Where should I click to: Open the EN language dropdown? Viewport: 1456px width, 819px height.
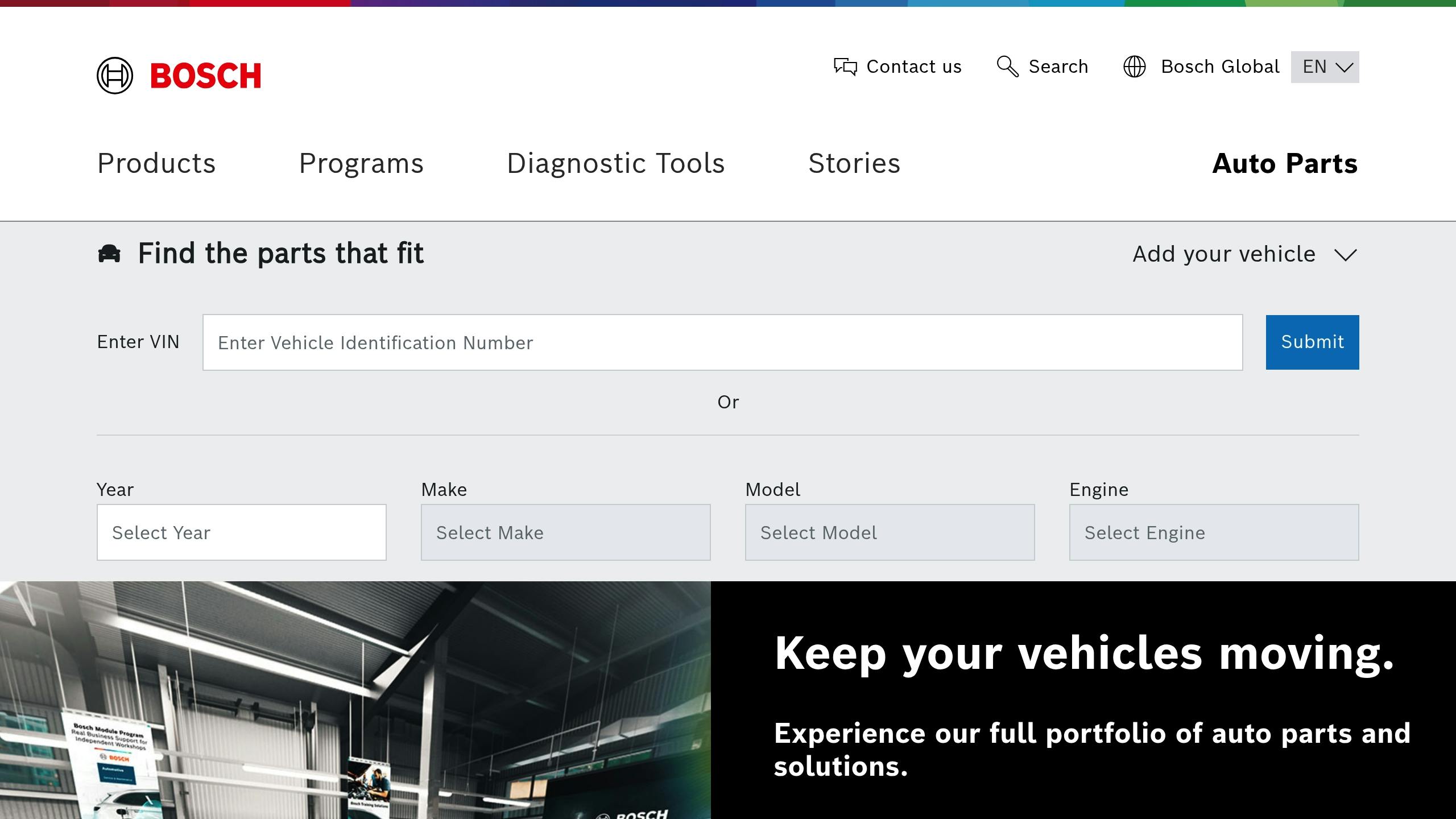[1325, 67]
